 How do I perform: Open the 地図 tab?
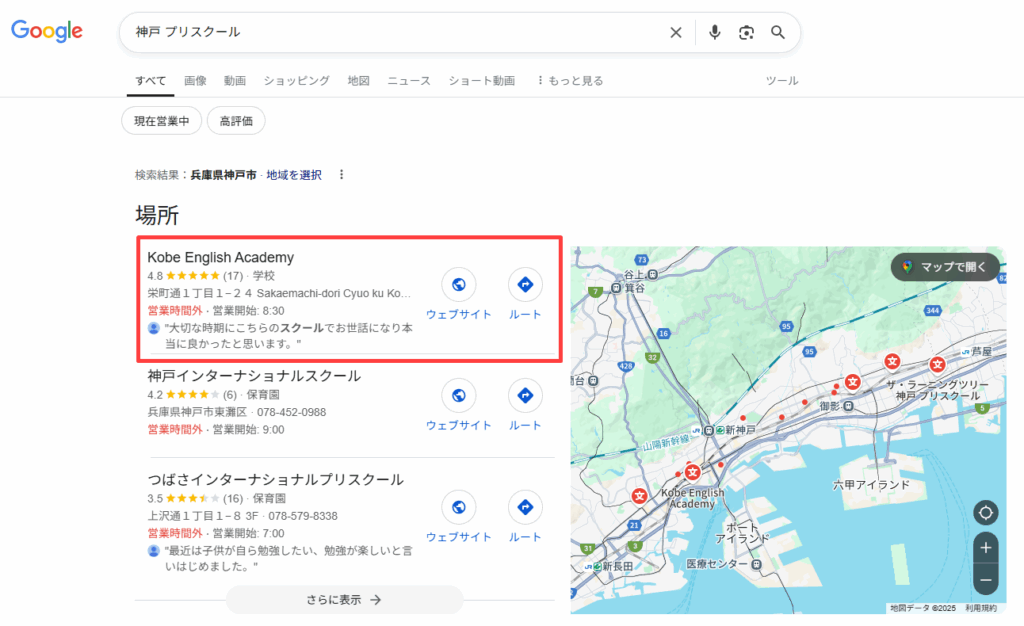coord(359,81)
